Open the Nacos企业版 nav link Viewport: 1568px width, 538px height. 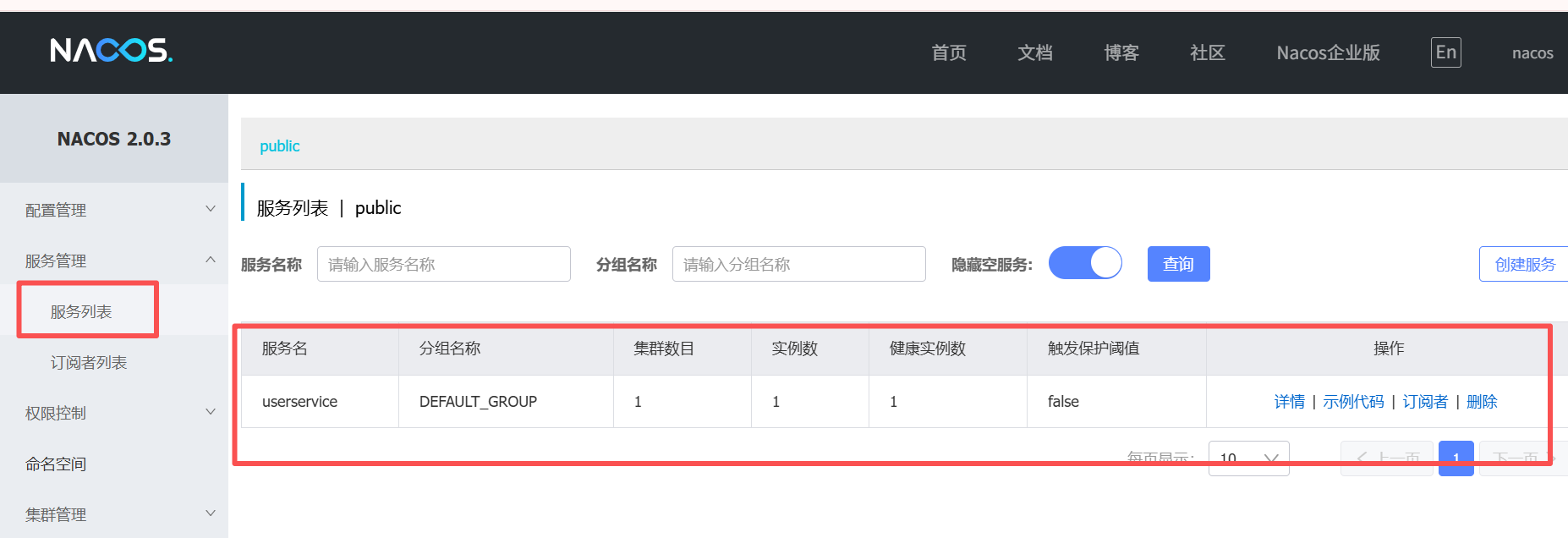1329,52
